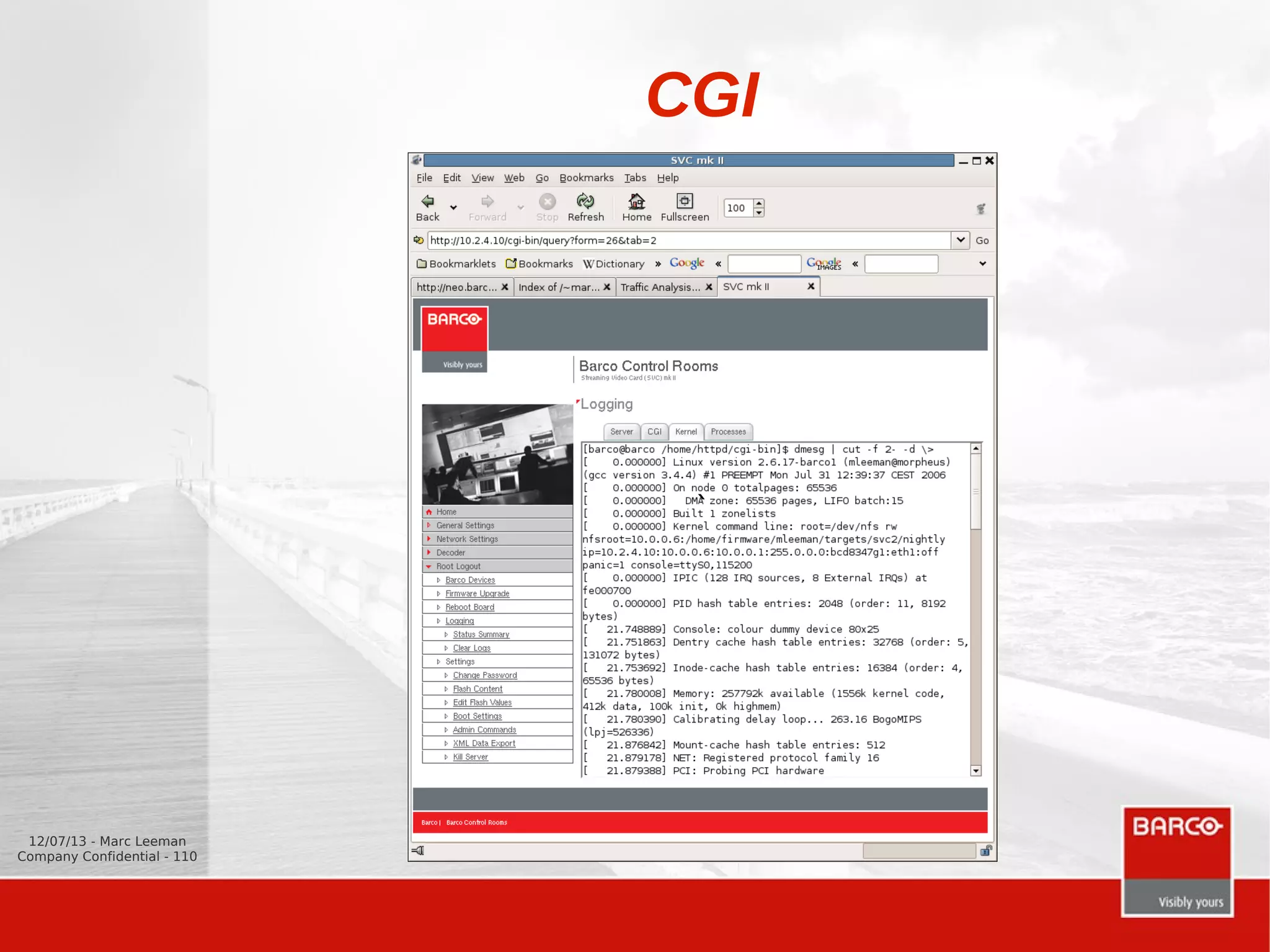1270x952 pixels.
Task: Click the Kill Server link
Action: [470, 757]
